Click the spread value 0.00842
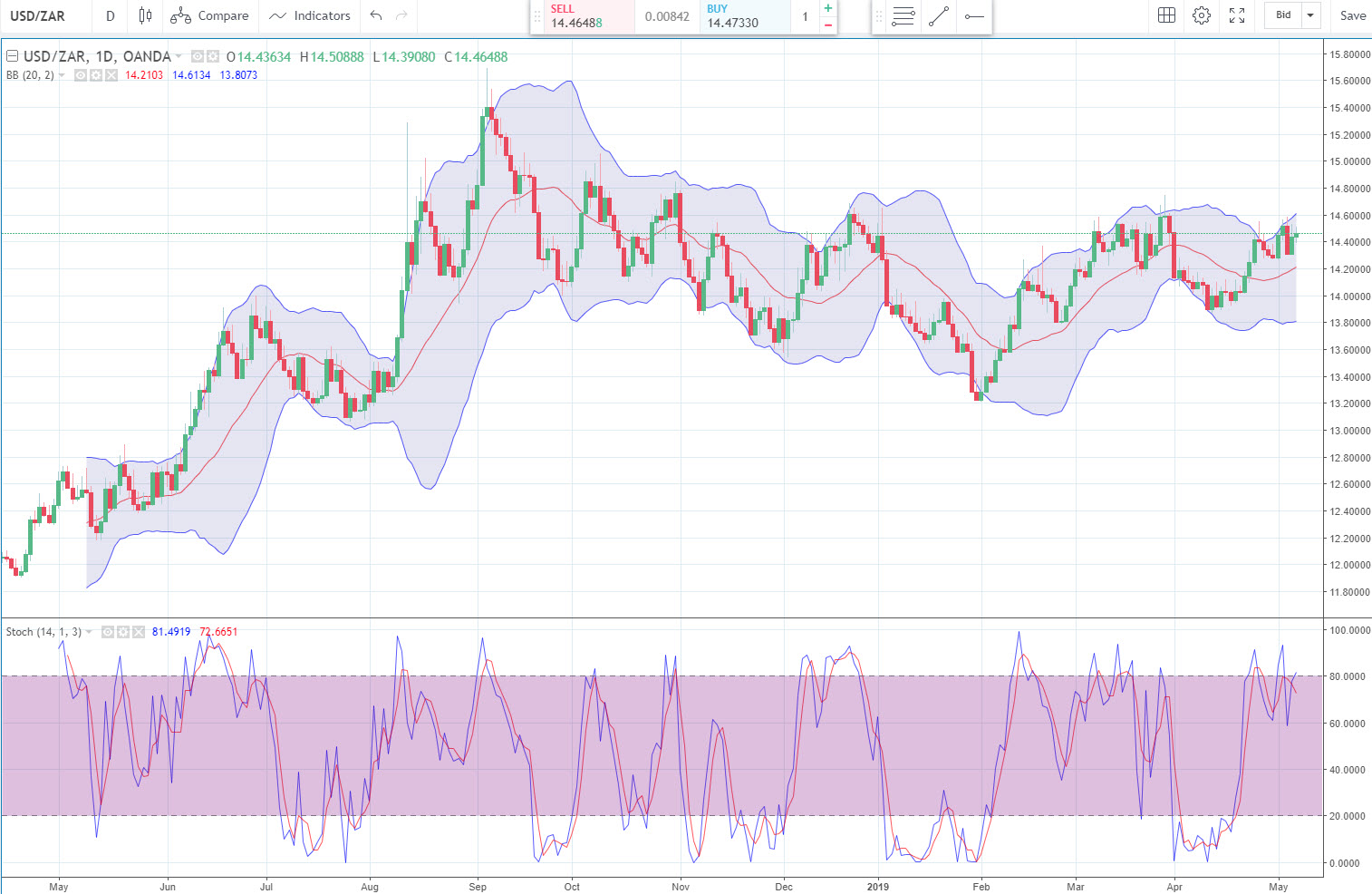 coord(667,16)
